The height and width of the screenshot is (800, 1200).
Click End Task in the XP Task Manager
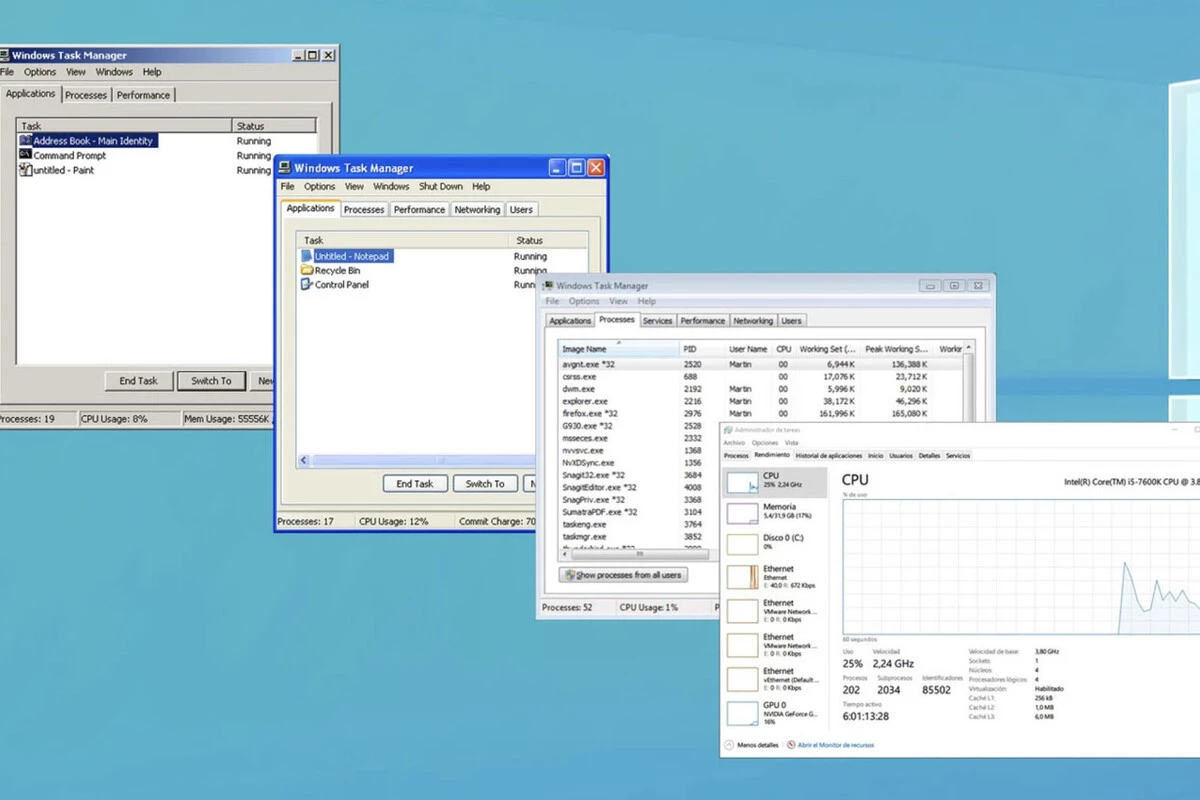tap(415, 484)
